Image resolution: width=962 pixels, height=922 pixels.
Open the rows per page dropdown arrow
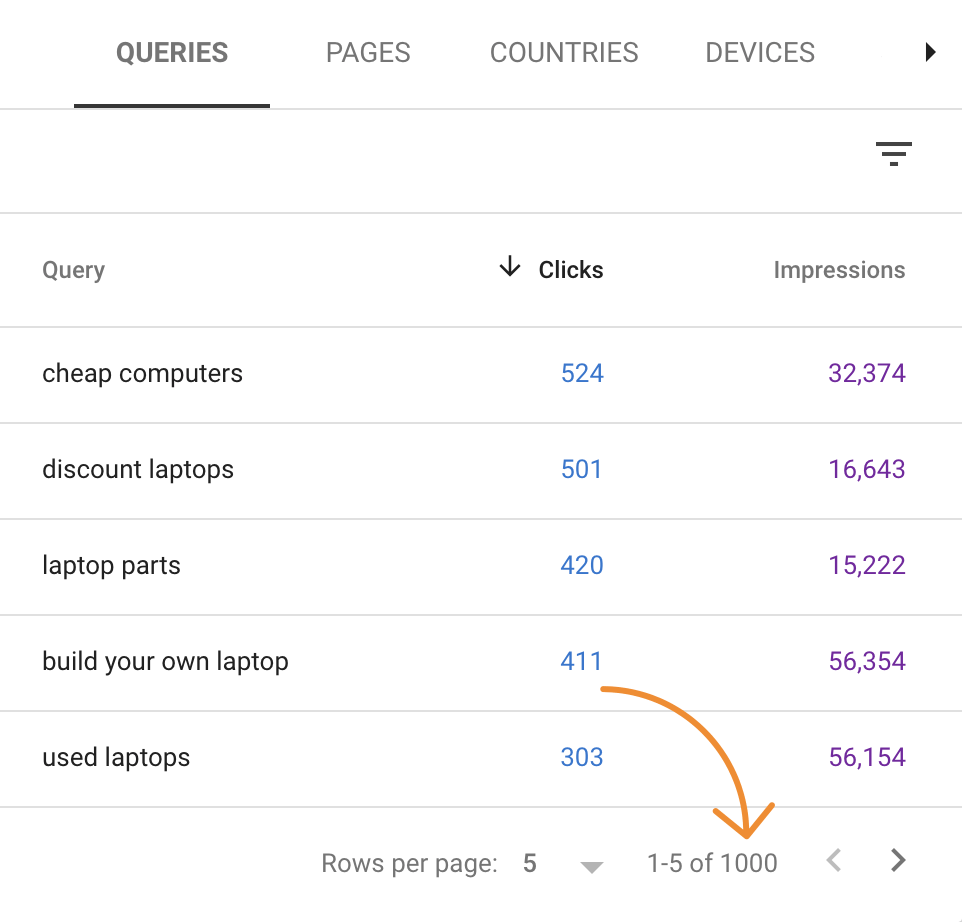(591, 867)
